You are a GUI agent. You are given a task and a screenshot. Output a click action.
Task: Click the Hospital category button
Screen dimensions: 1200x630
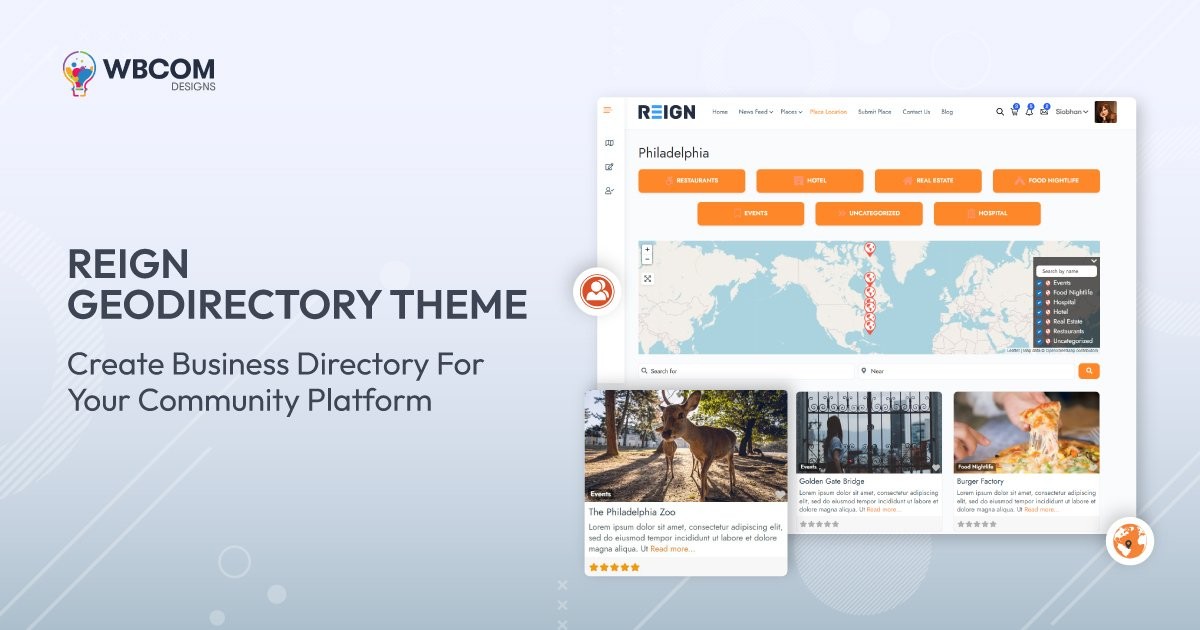pyautogui.click(x=987, y=213)
